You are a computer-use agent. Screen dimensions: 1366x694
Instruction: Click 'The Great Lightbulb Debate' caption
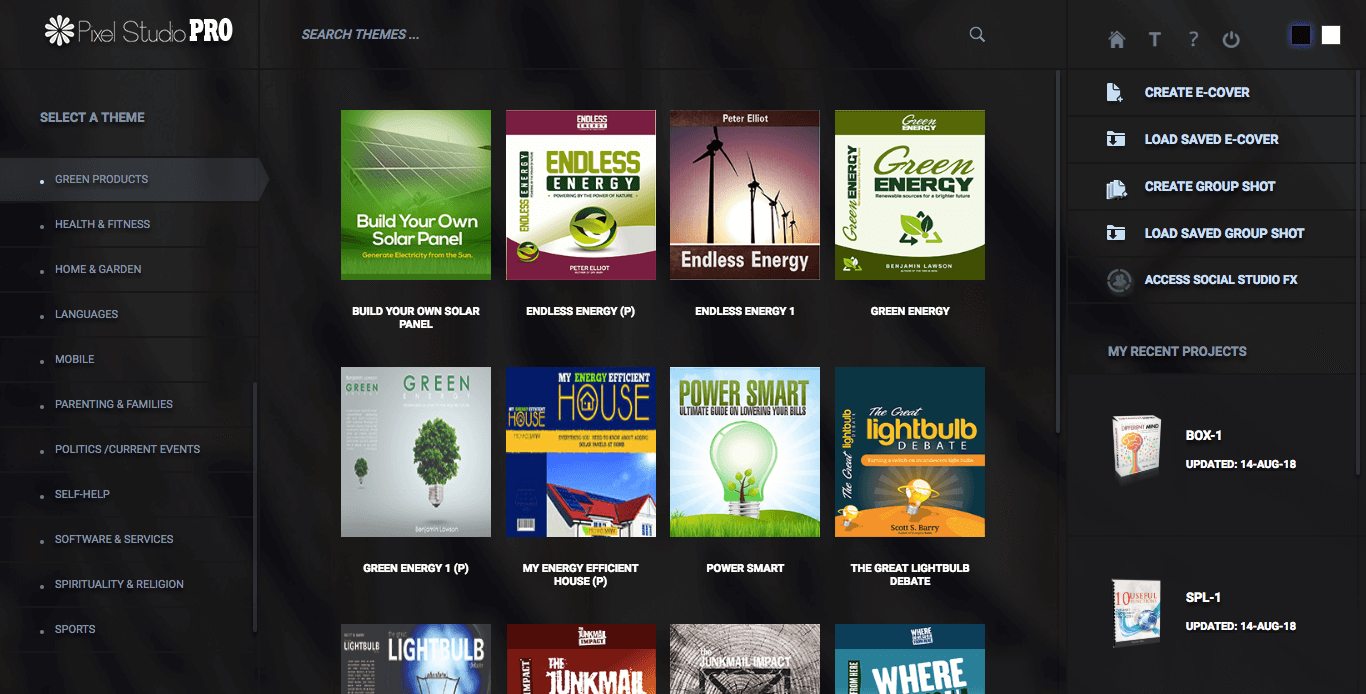[x=910, y=575]
